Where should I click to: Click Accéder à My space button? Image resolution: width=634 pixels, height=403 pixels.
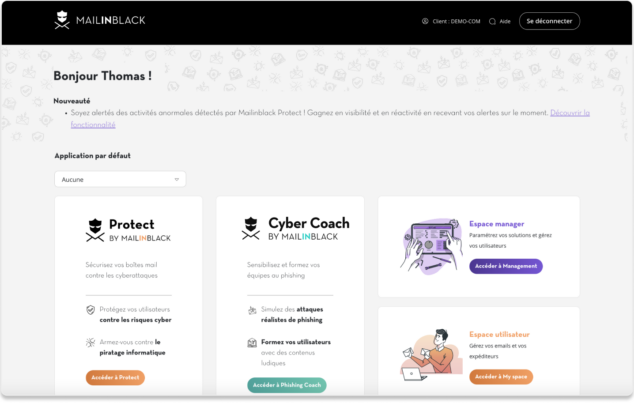pos(501,377)
